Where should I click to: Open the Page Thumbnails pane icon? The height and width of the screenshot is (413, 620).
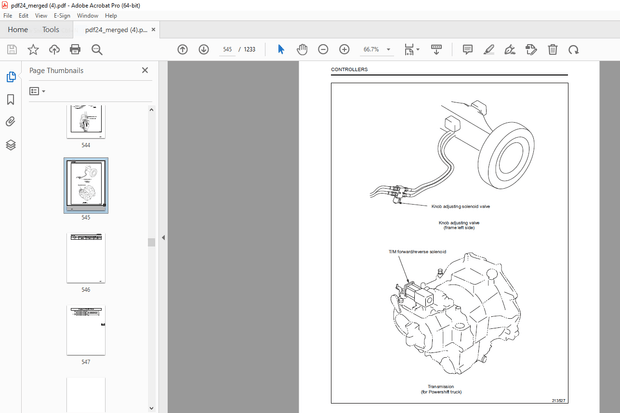pos(11,77)
